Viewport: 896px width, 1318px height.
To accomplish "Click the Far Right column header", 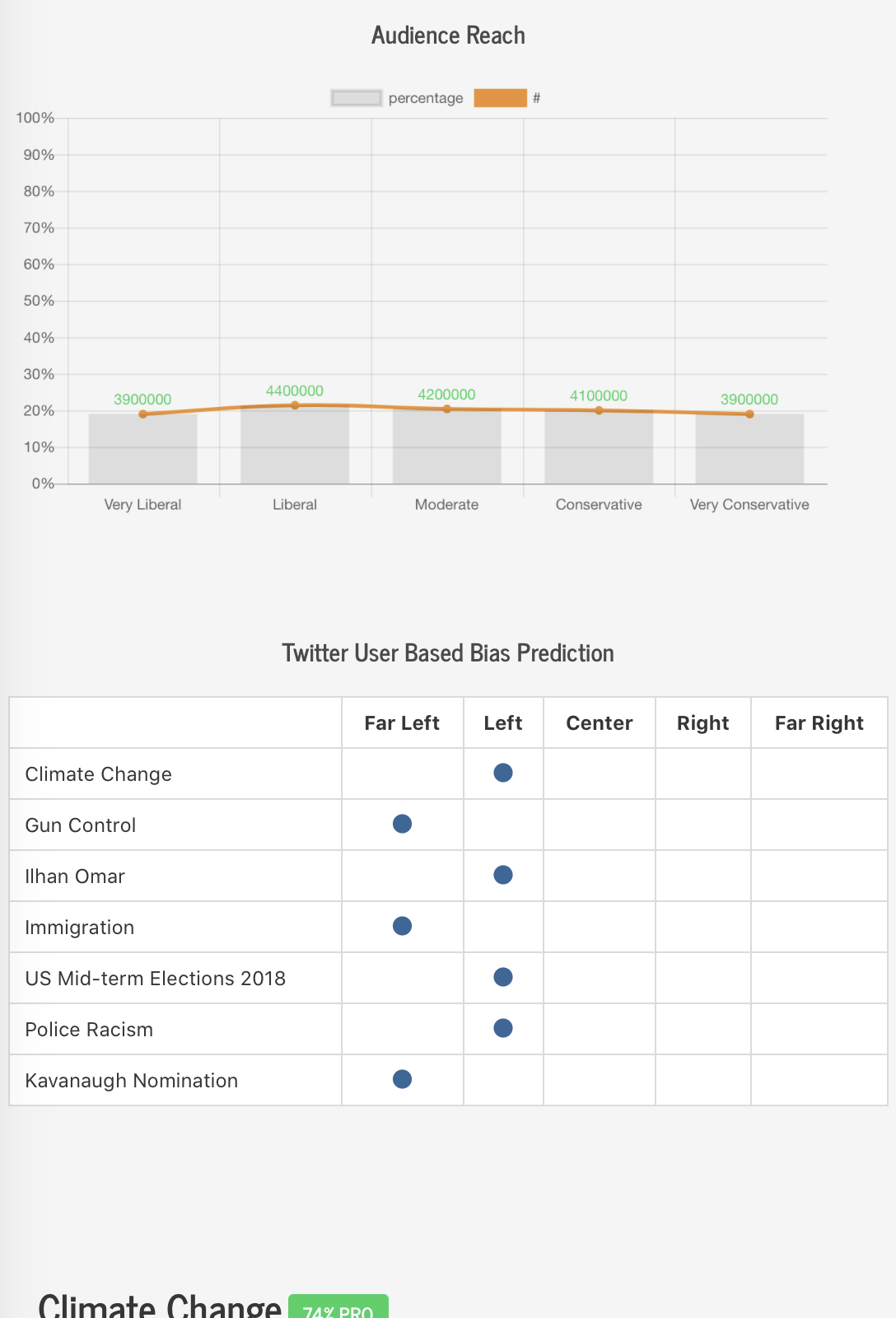I will pyautogui.click(x=819, y=723).
